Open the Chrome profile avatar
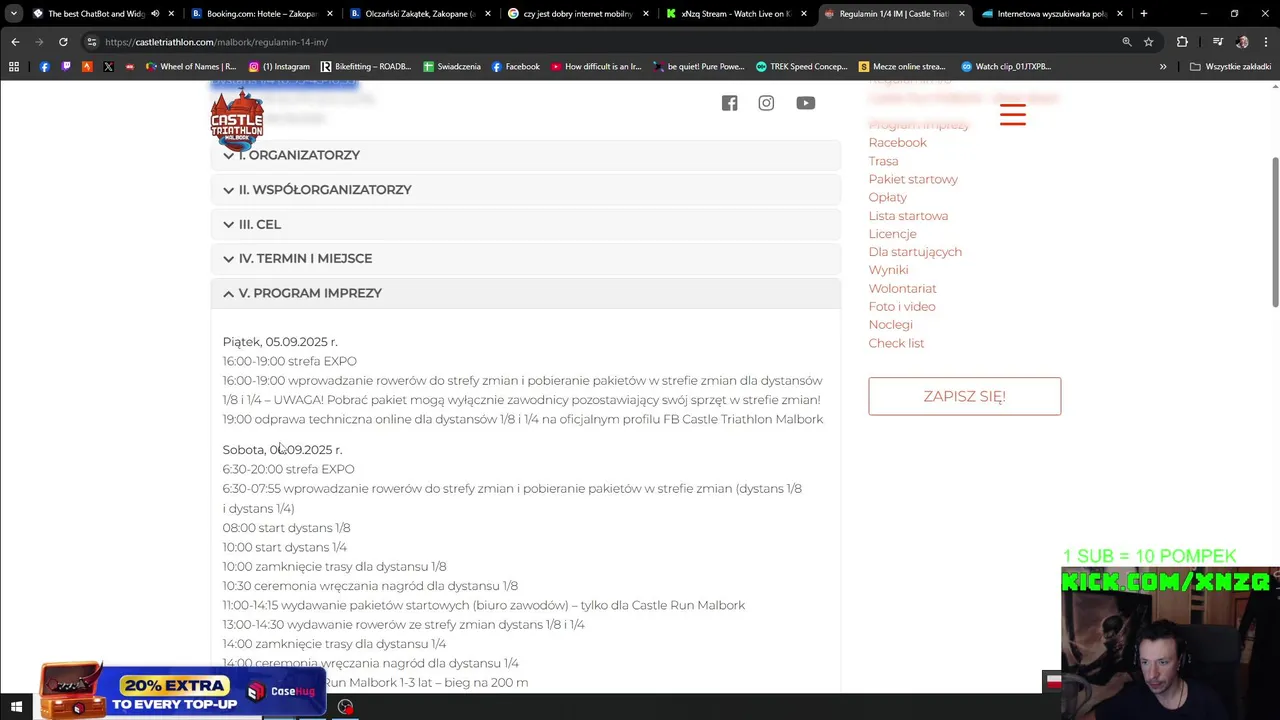Screen dimensions: 1280x720 [1242, 42]
